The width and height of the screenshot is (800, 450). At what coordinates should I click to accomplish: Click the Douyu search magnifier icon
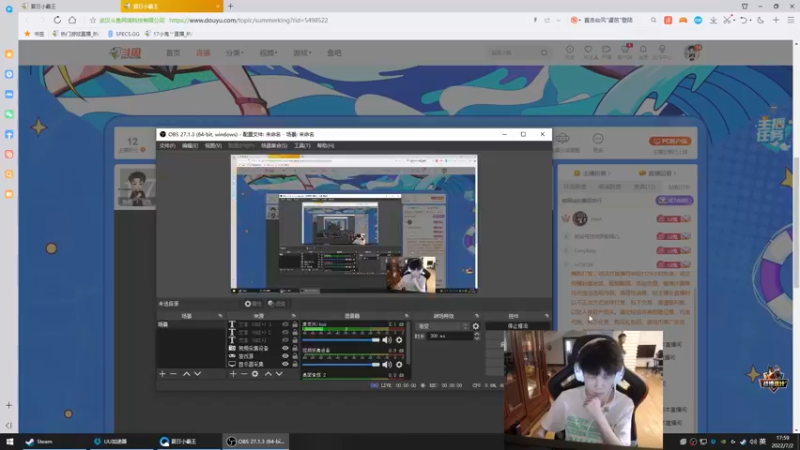pos(544,53)
